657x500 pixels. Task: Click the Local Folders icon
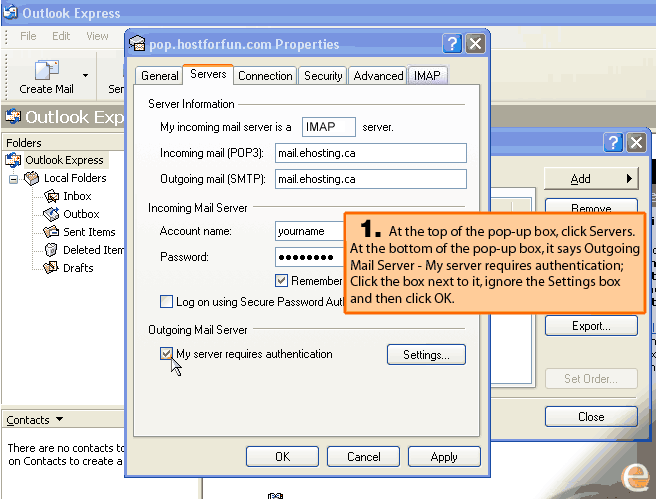point(31,178)
